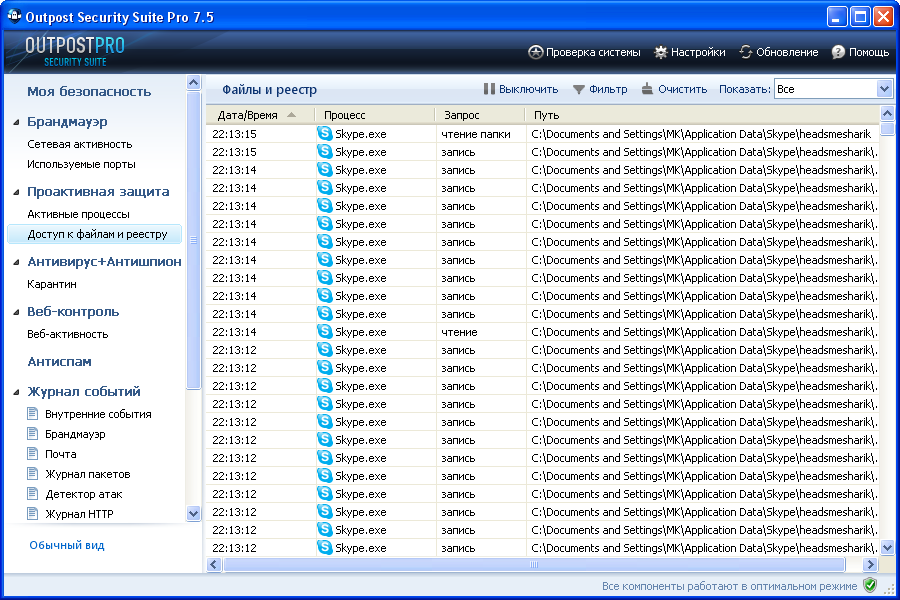Viewport: 900px width, 600px height.
Task: Open Журнал HTTP log entry
Action: pyautogui.click(x=79, y=514)
